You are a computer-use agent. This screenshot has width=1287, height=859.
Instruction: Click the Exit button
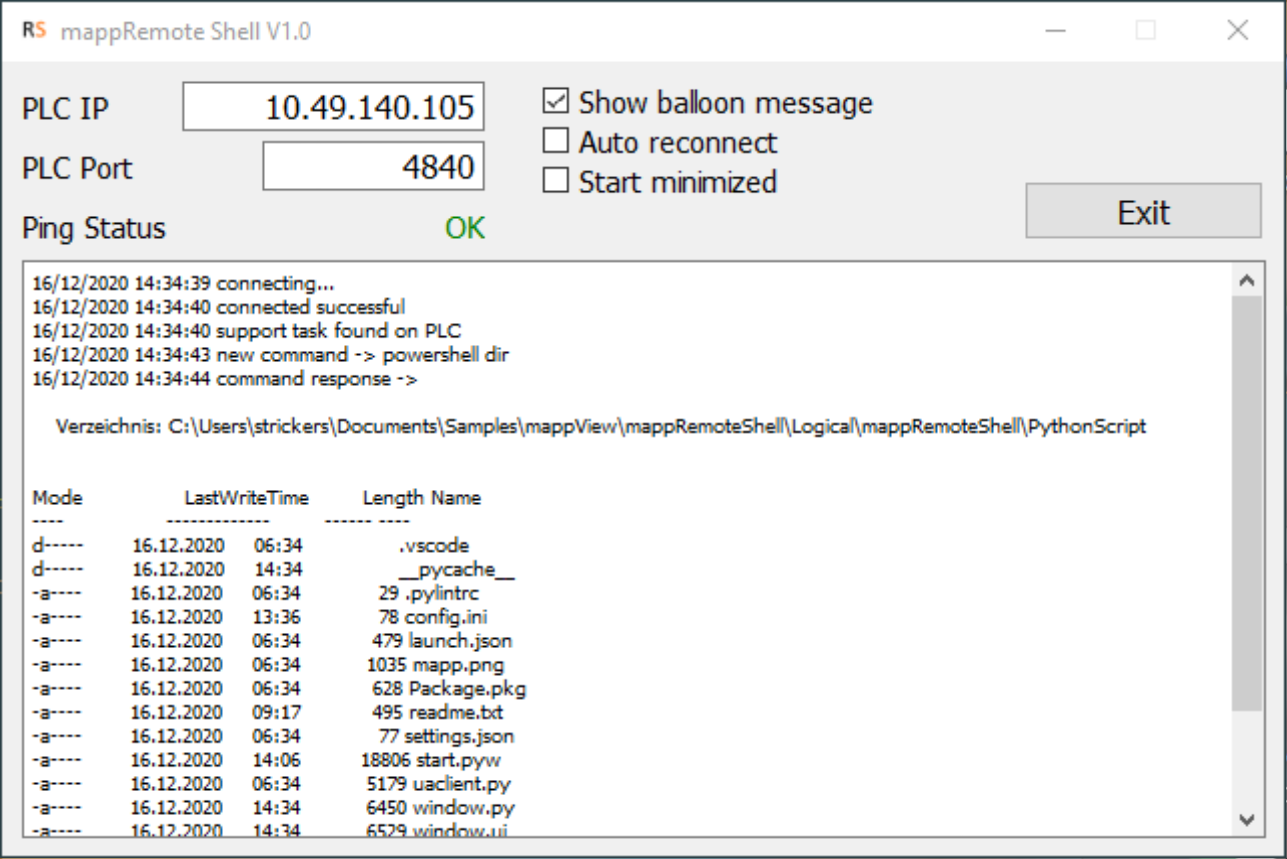tap(1144, 211)
